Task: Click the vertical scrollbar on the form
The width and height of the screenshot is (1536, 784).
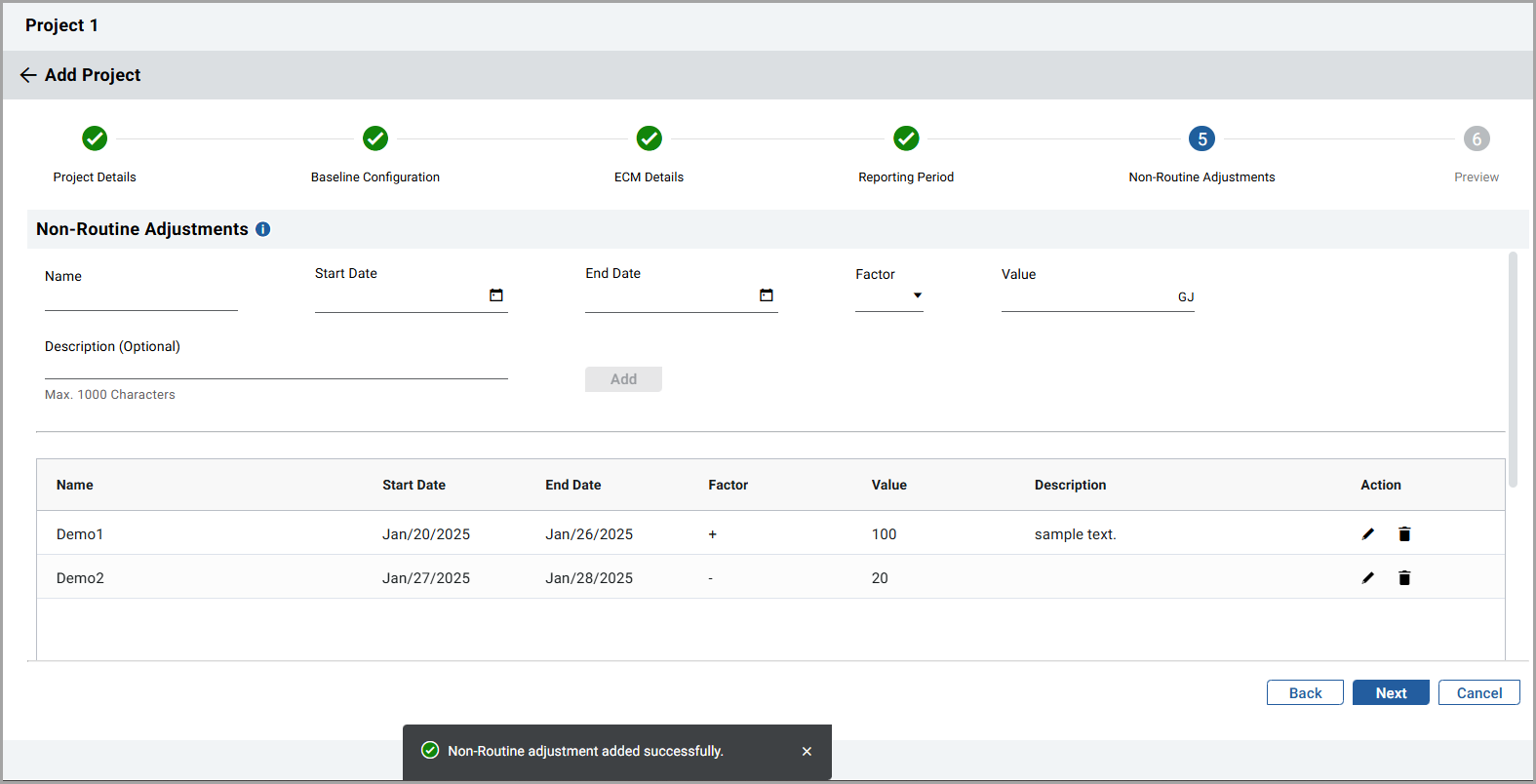Action: pyautogui.click(x=1513, y=371)
